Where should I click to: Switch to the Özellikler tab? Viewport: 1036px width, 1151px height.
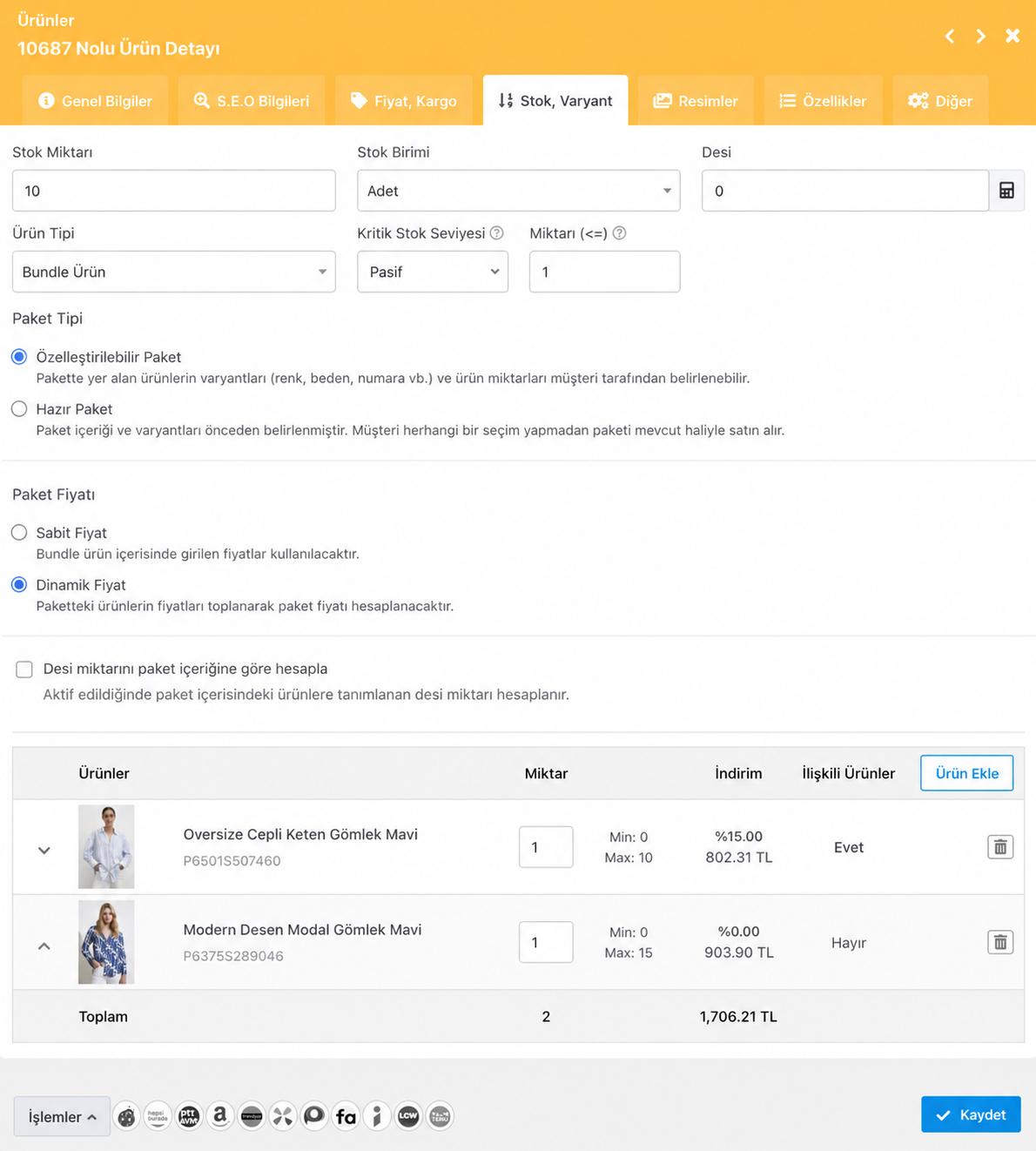click(x=823, y=101)
